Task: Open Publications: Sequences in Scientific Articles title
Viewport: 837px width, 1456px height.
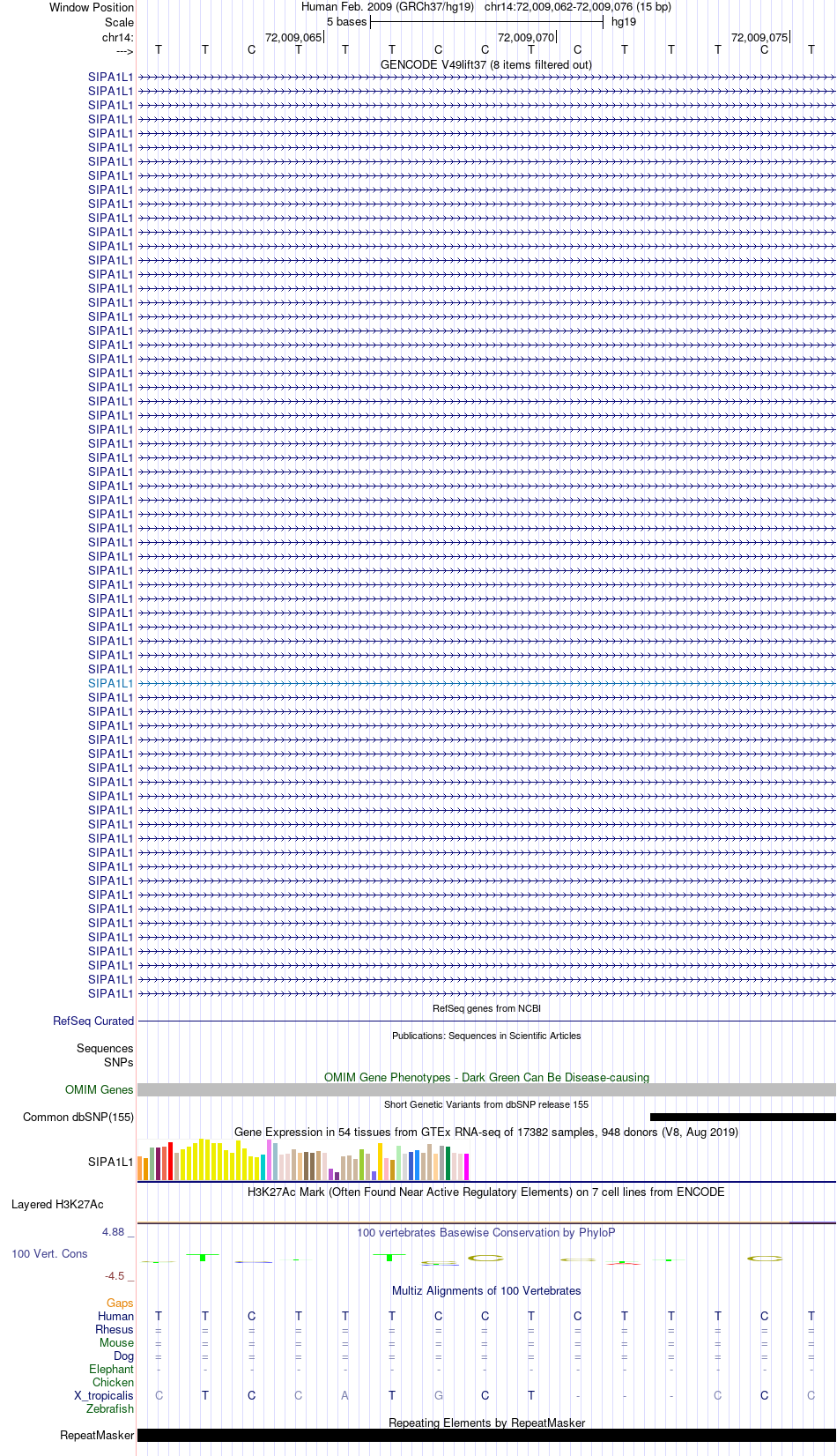Action: pos(486,1036)
